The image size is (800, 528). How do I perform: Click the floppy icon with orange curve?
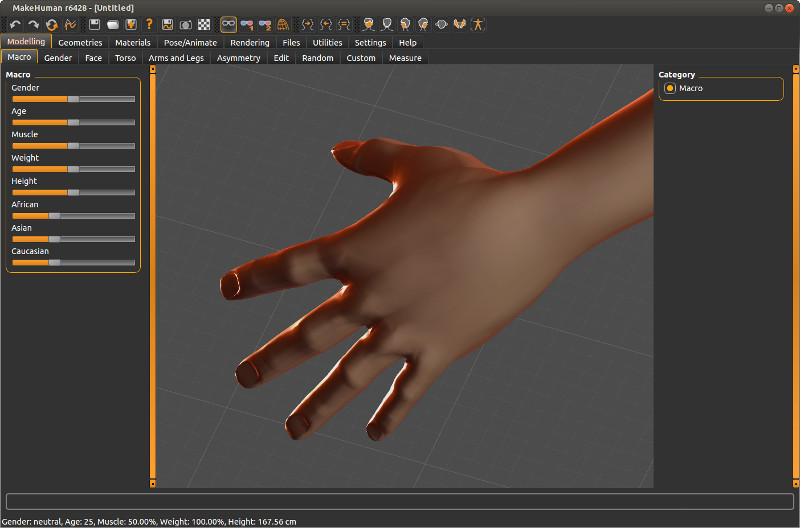[x=167, y=24]
